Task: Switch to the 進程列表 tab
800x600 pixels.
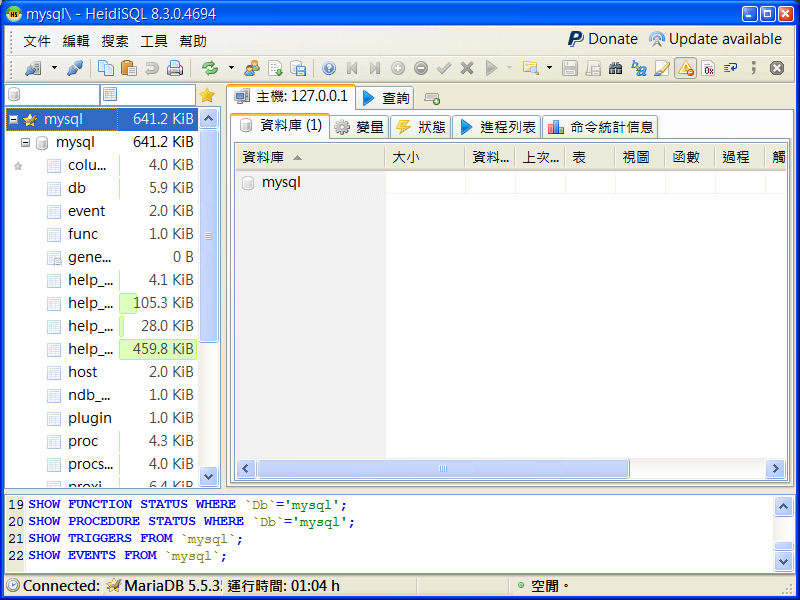Action: point(497,127)
